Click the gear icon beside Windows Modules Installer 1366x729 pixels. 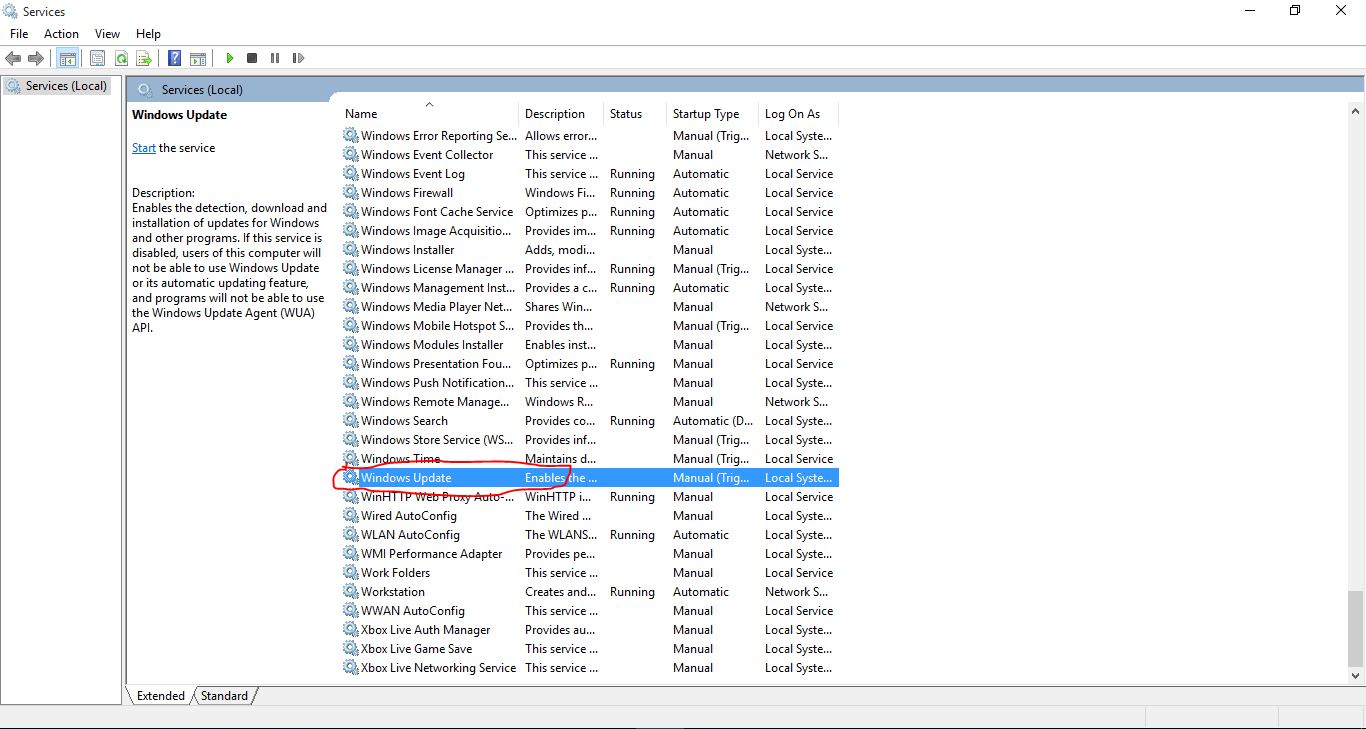(351, 345)
